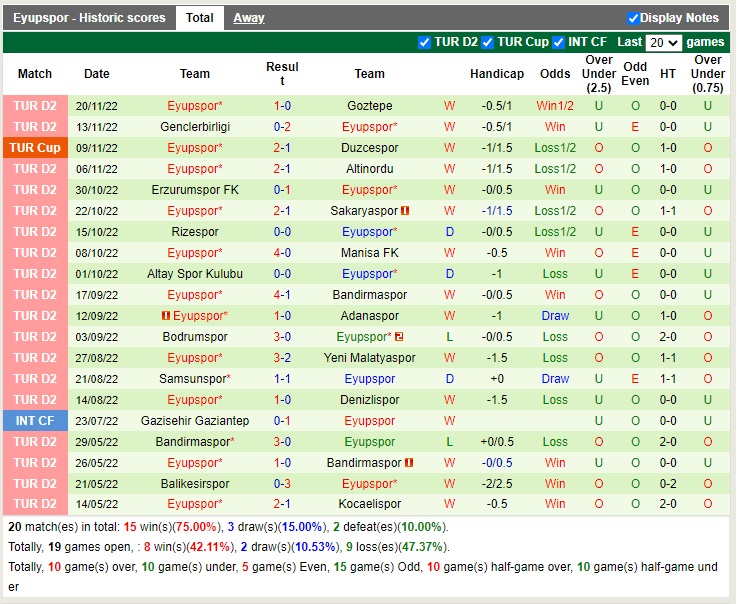Open Gazisehir Gaziantep team link
The image size is (737, 604).
coord(195,421)
